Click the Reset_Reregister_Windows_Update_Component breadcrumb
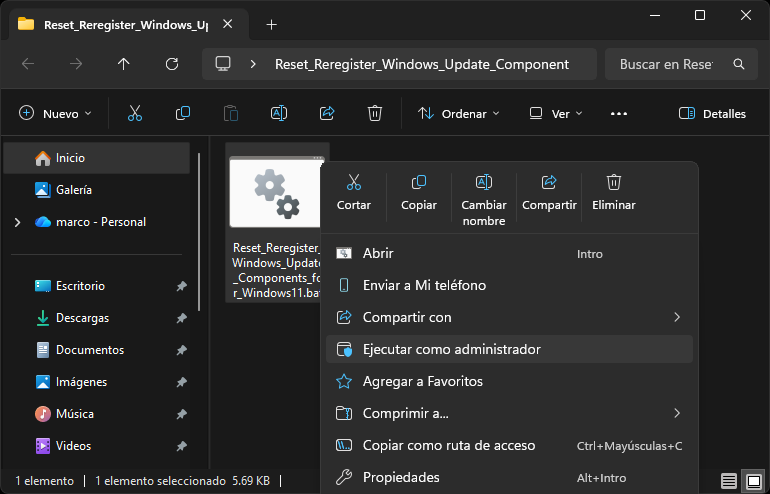This screenshot has height=494, width=770. (x=422, y=64)
